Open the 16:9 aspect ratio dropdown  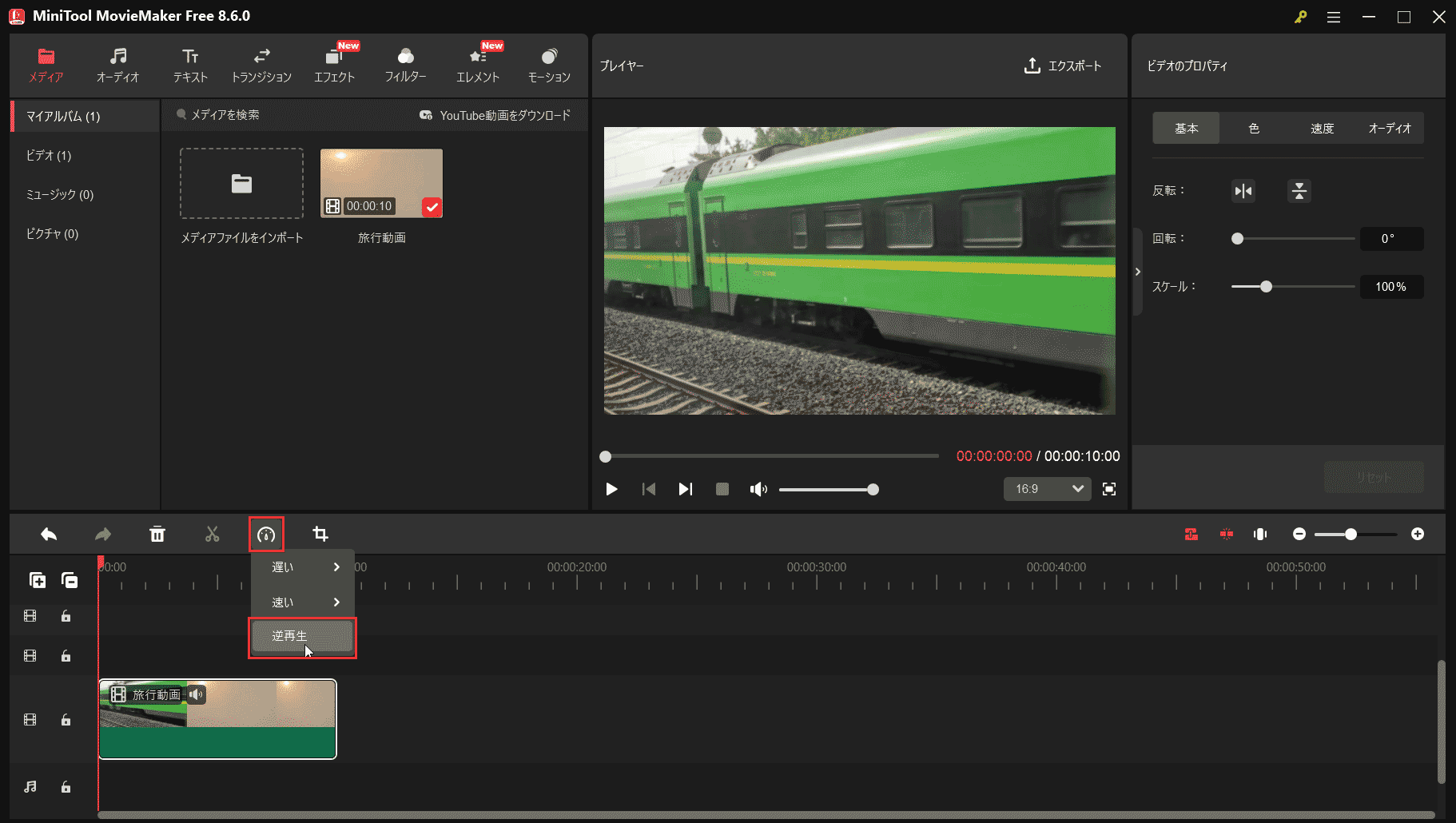[x=1047, y=488]
